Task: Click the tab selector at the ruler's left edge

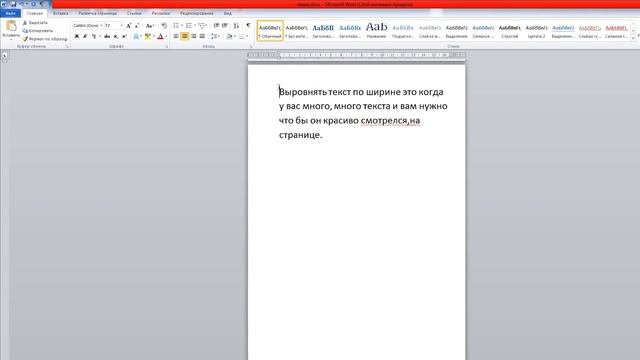Action: 4,56
